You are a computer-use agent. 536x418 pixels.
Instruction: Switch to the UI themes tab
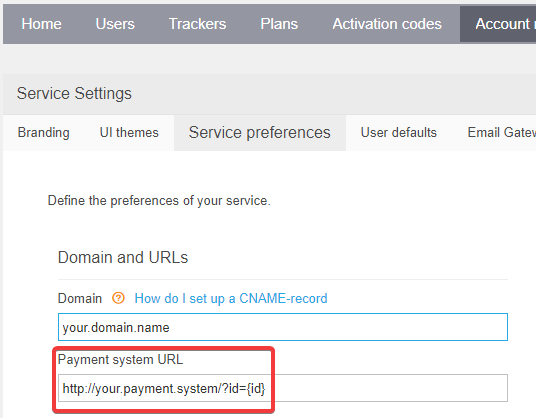129,133
